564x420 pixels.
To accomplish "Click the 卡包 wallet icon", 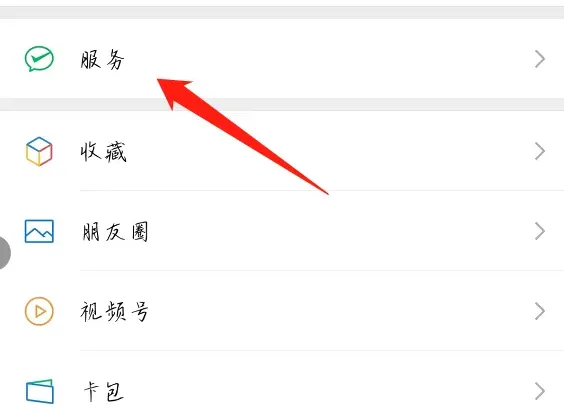I will [40, 391].
